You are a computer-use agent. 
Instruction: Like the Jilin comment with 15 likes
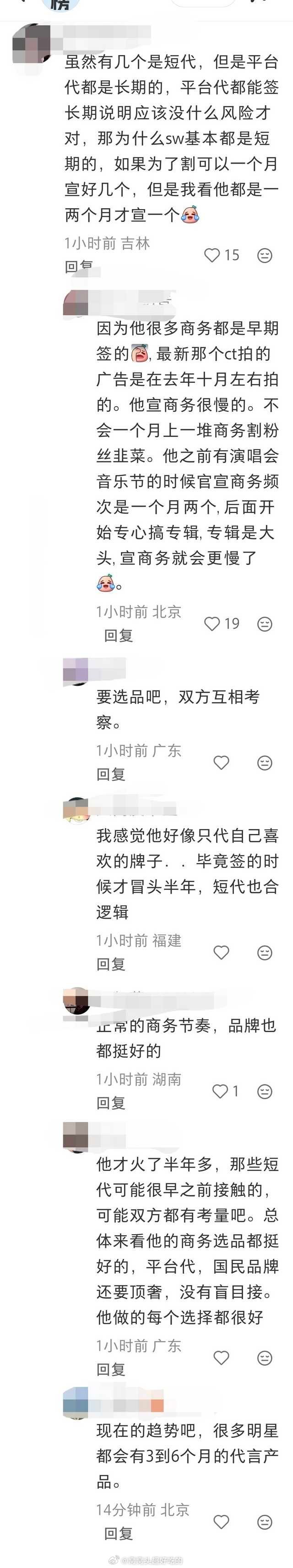click(x=212, y=255)
